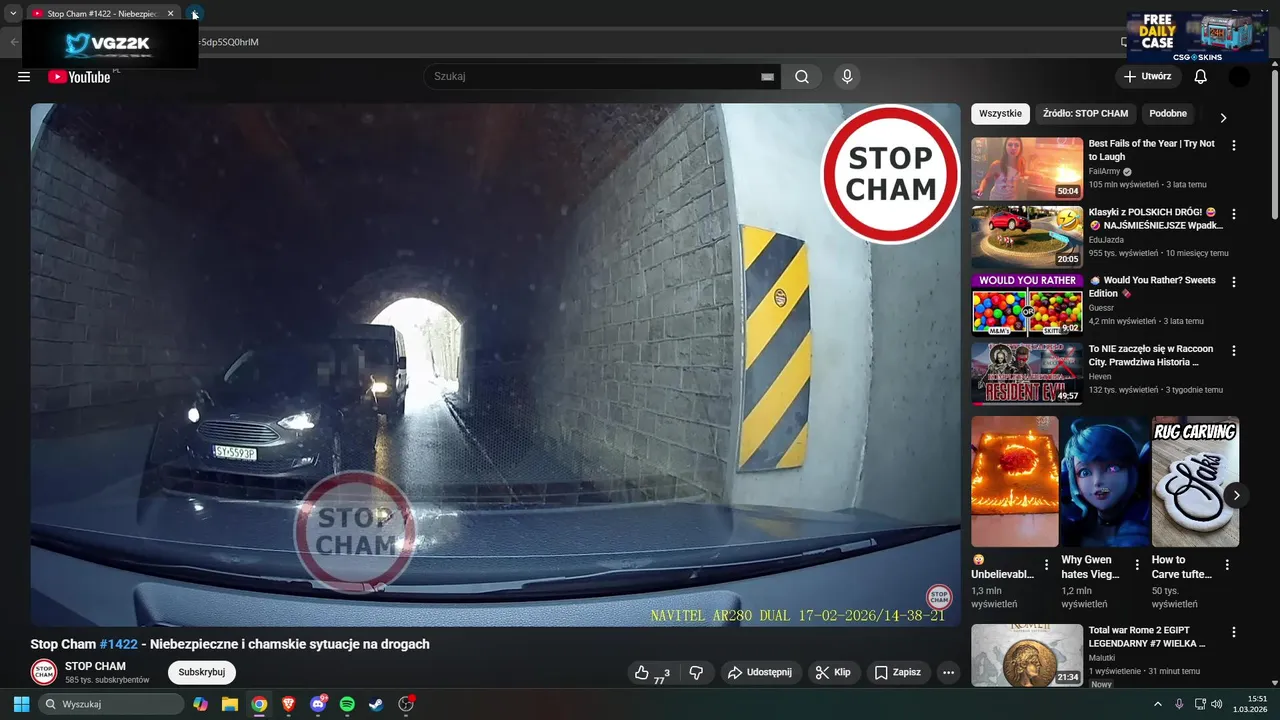Open Best Fails of the Year thumbnail
The image size is (1280, 720).
1027,168
